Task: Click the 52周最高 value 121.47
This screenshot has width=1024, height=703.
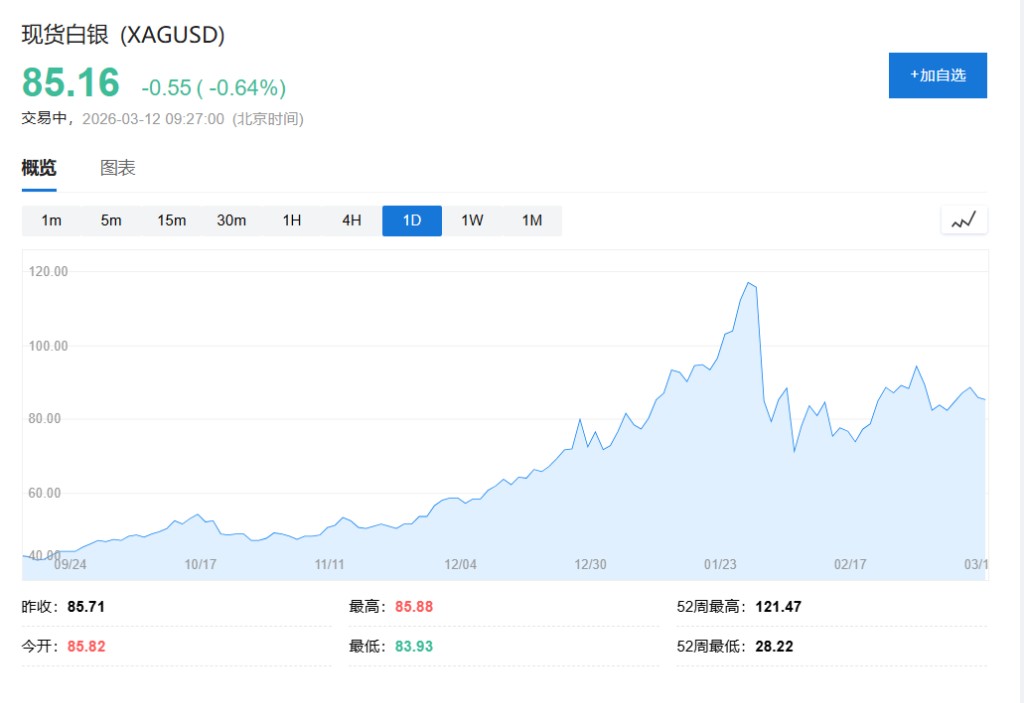Action: [x=778, y=607]
